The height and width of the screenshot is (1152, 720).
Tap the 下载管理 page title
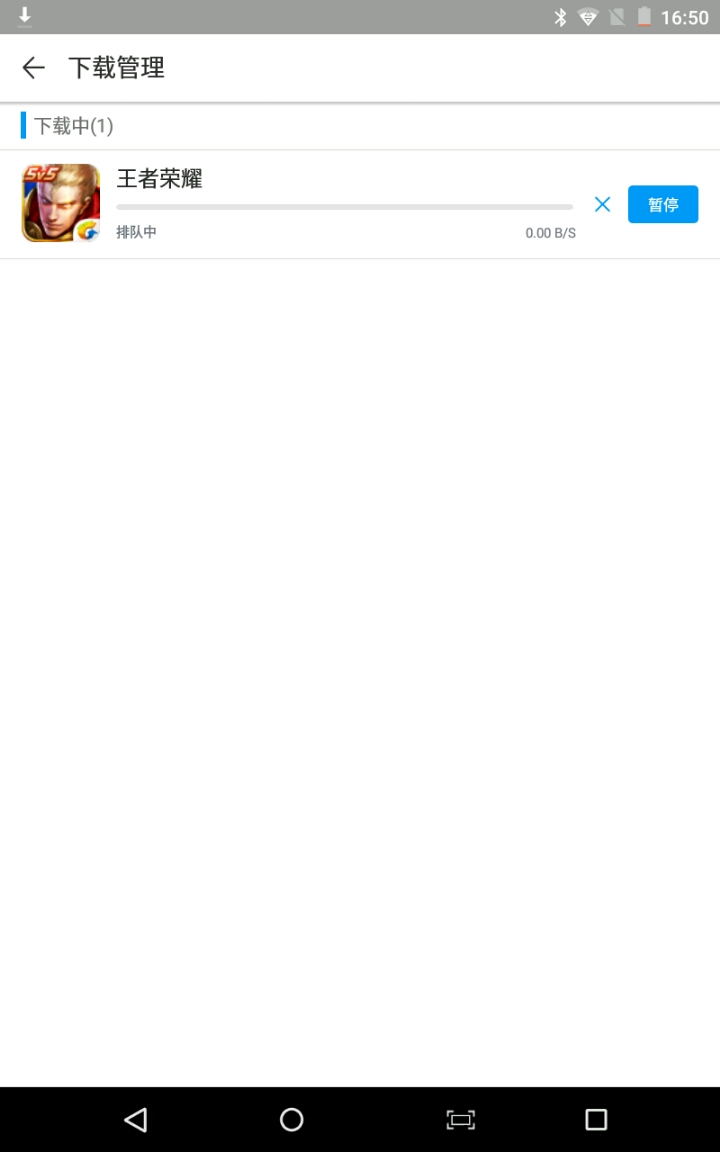point(117,68)
